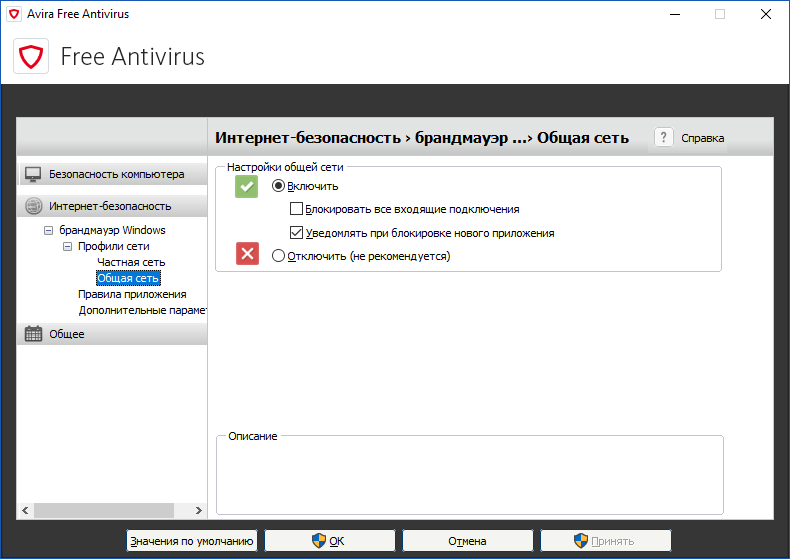Image resolution: width=790 pixels, height=559 pixels.
Task: Select Общая сеть in the tree
Action: pyautogui.click(x=128, y=278)
